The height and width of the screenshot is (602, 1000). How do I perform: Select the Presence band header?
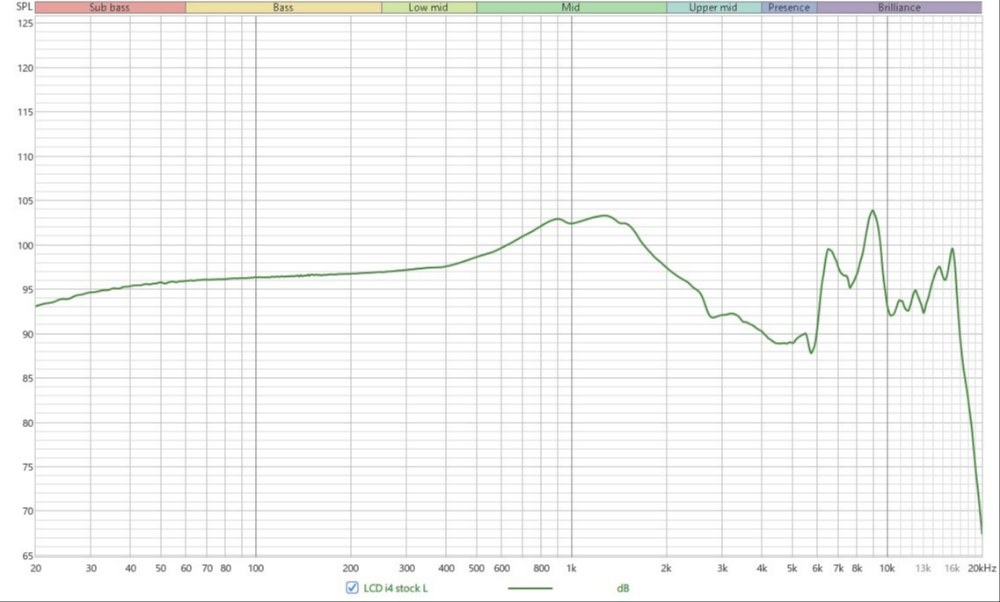click(x=789, y=8)
